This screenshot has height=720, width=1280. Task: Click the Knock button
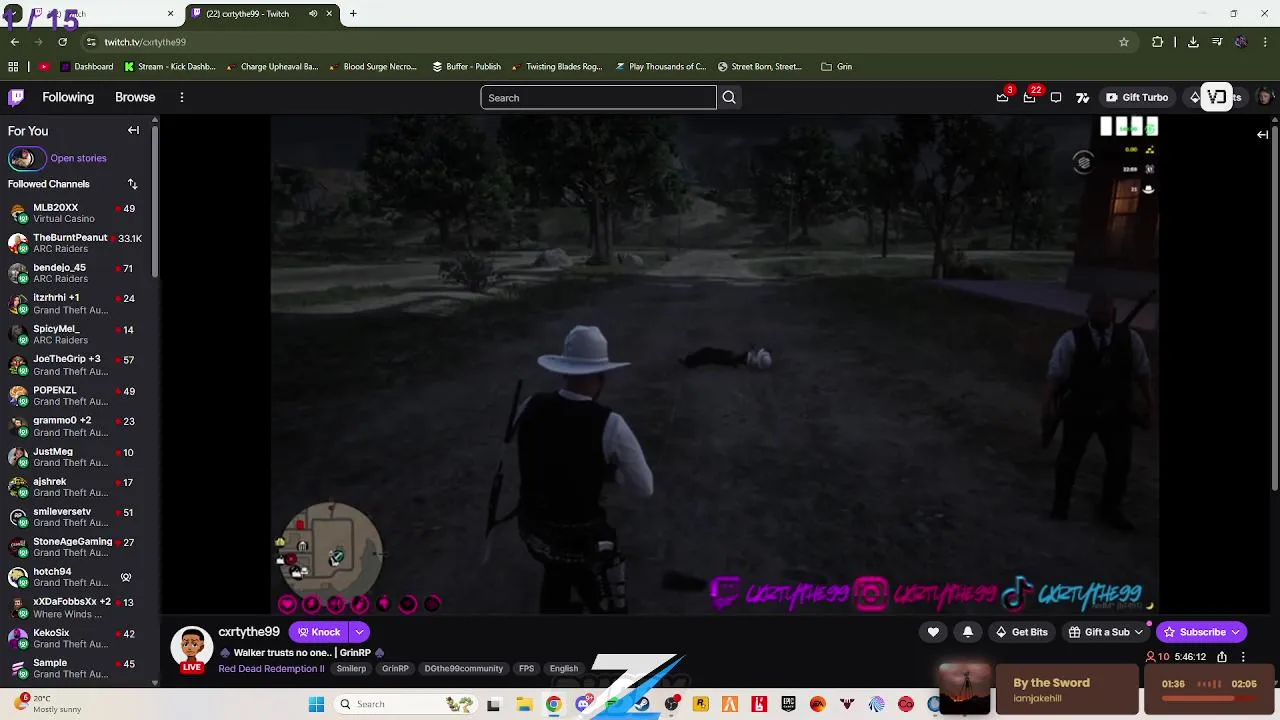318,632
